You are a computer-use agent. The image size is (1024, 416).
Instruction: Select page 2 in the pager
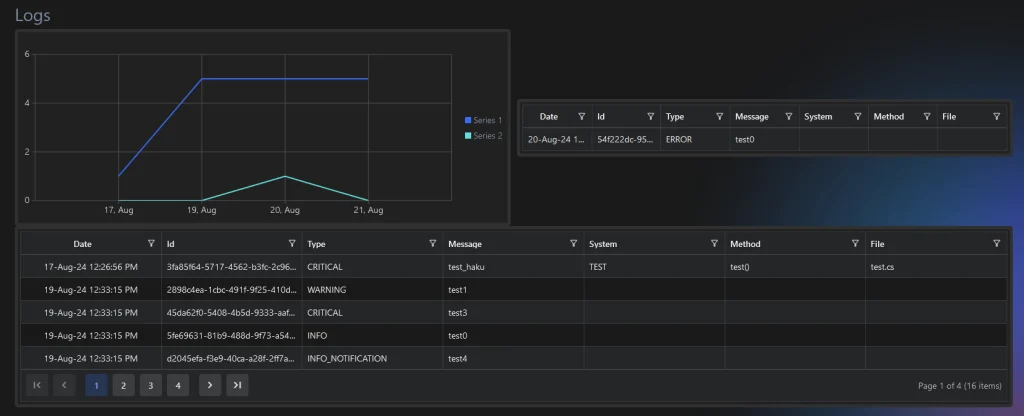(x=123, y=385)
